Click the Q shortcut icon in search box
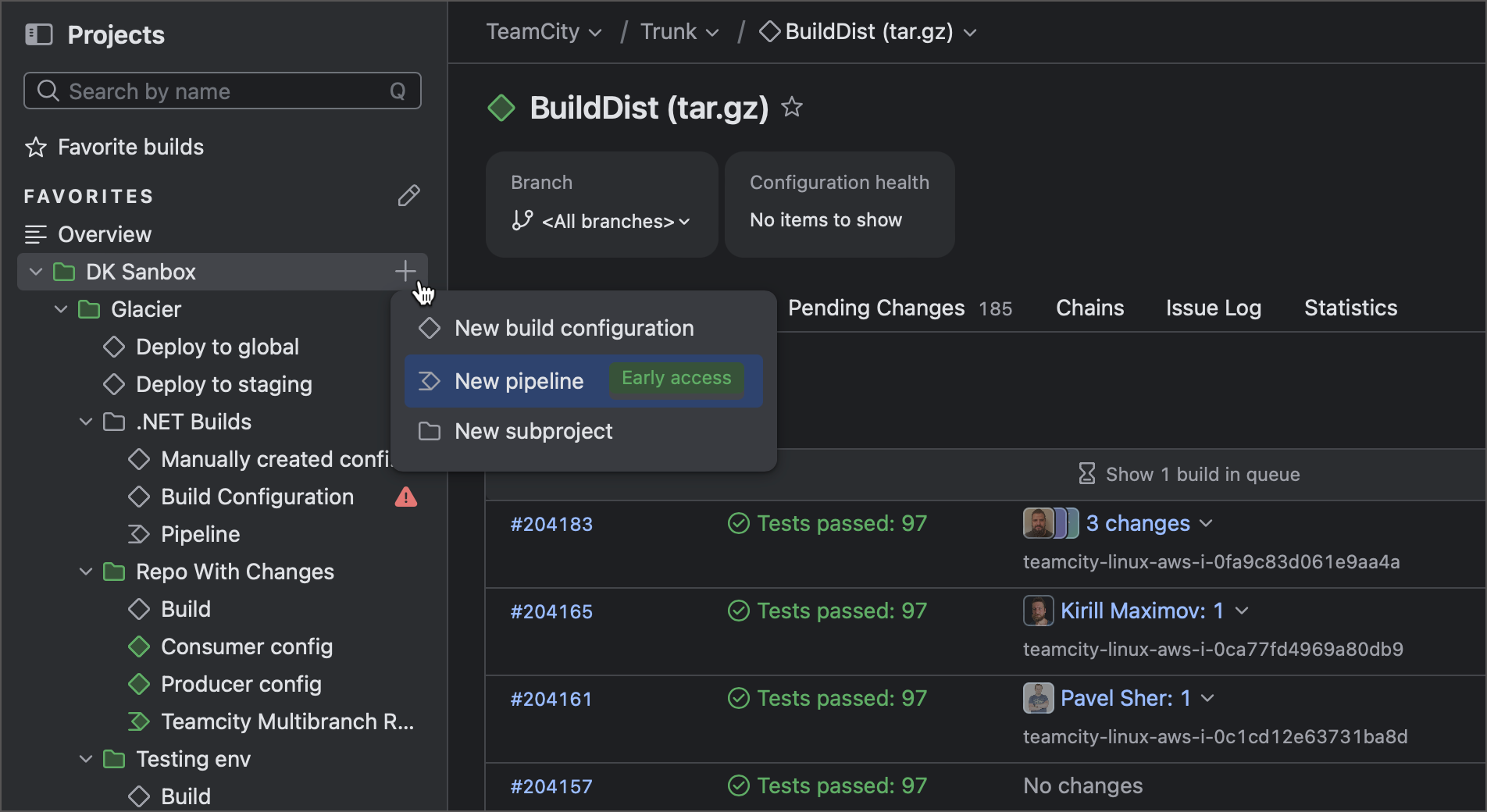The image size is (1487, 812). (398, 91)
